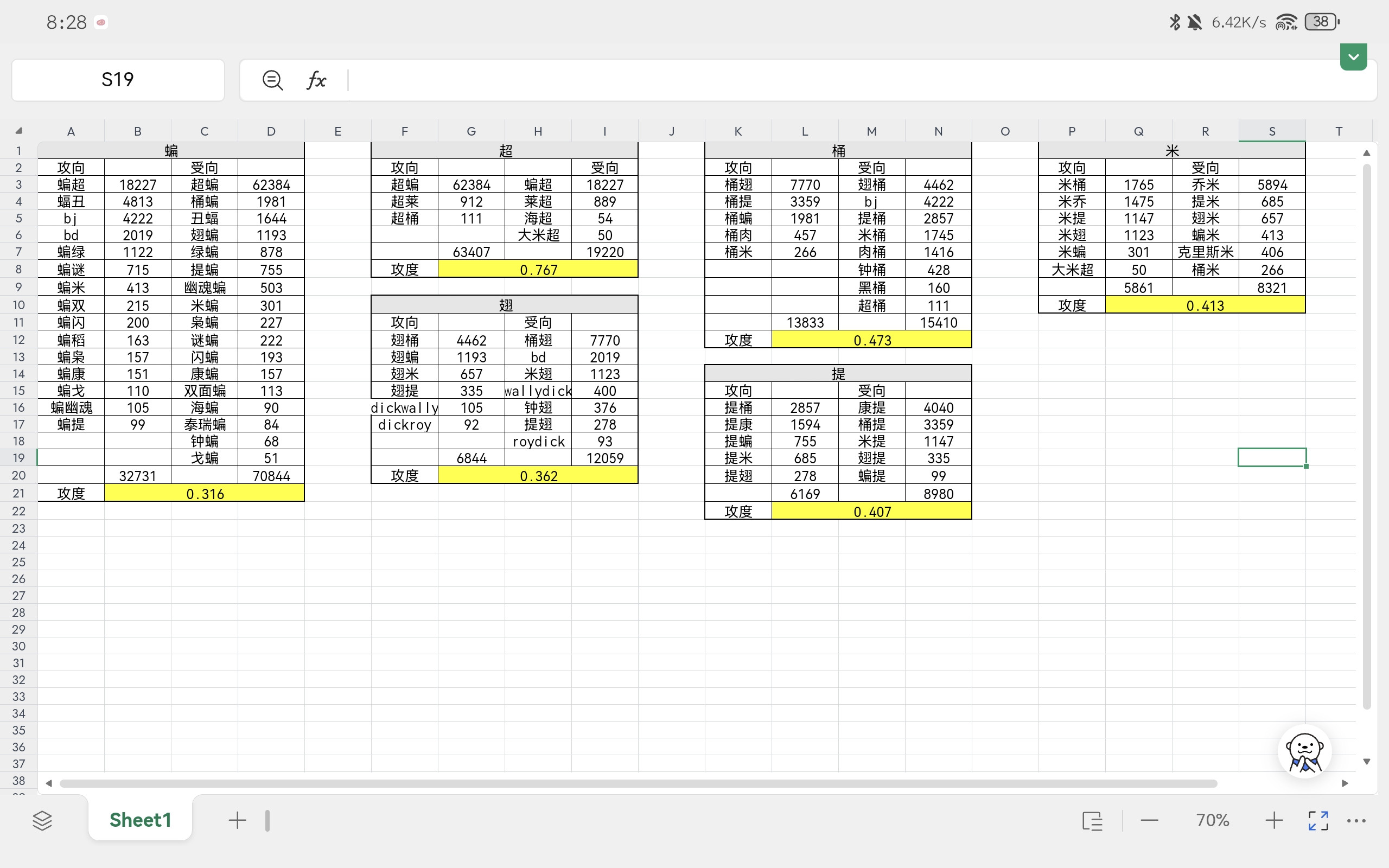Select yellow cell showing 0.767
The height and width of the screenshot is (868, 1389).
pos(538,269)
